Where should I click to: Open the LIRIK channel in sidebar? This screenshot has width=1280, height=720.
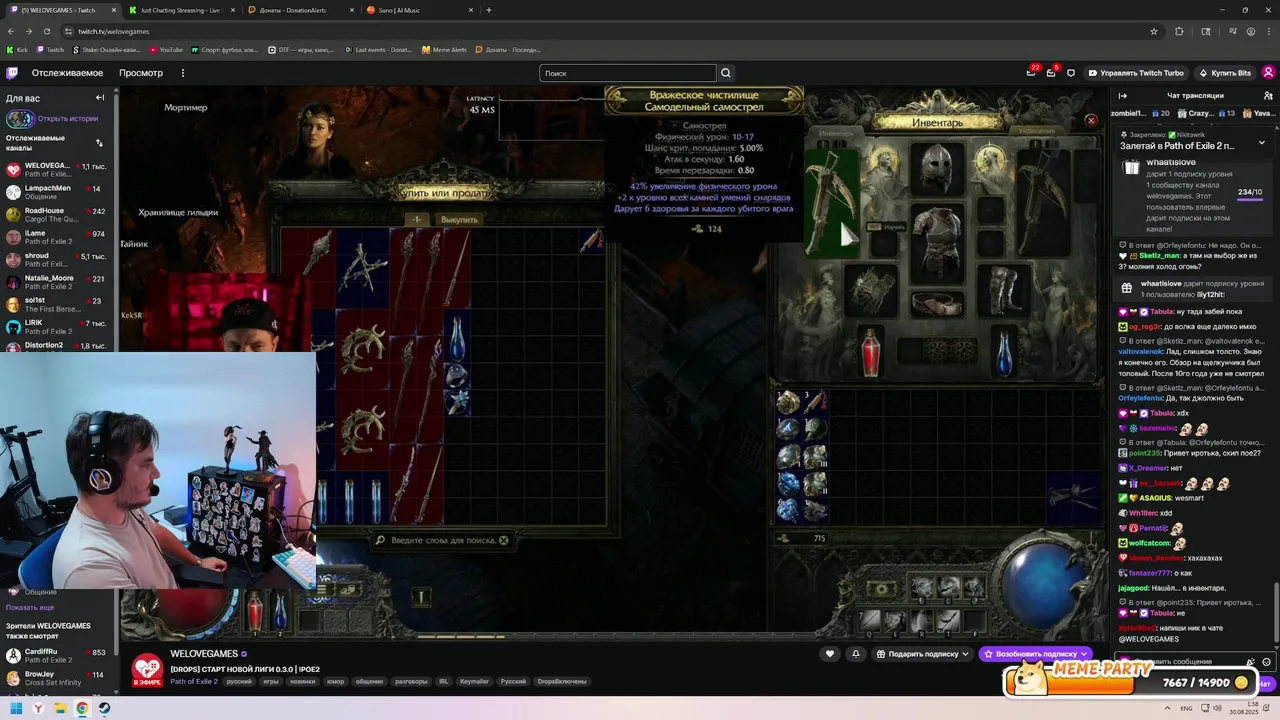[58, 327]
